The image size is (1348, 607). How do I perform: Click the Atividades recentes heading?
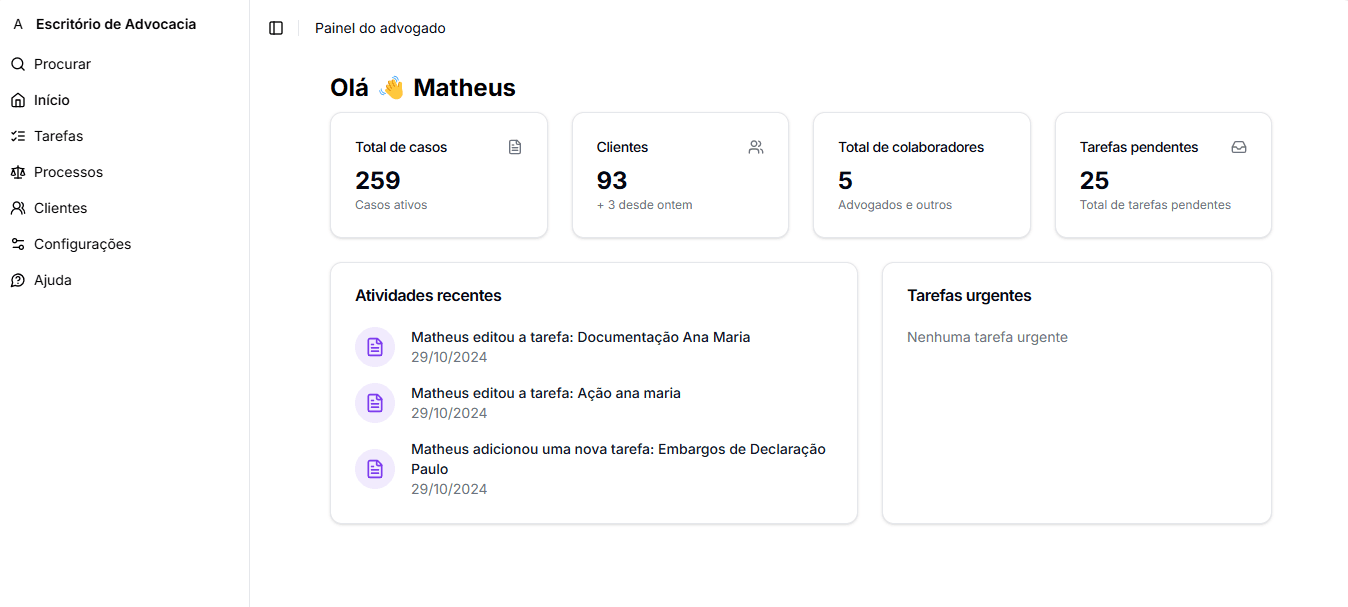click(x=428, y=295)
